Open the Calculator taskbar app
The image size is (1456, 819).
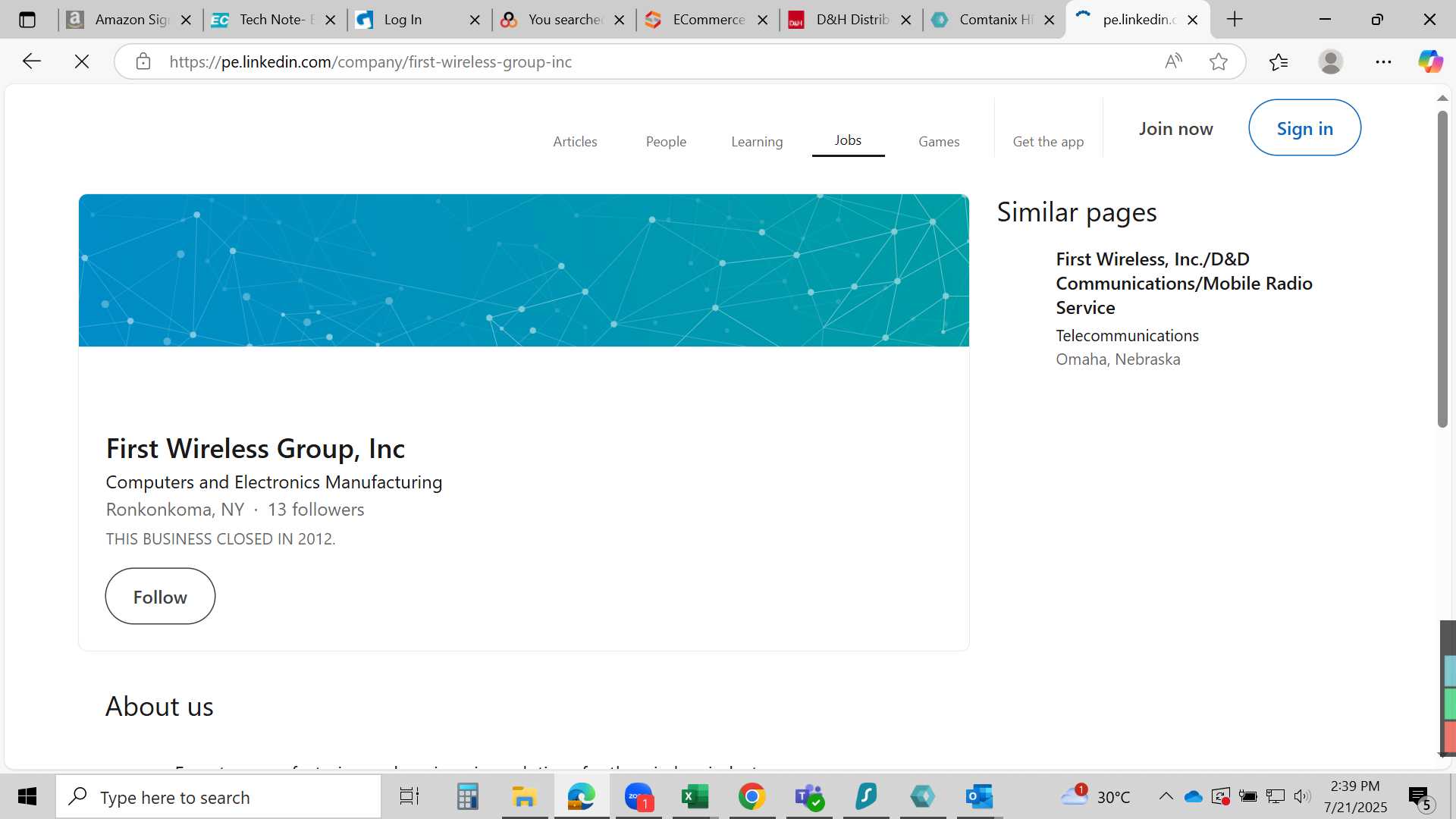467,796
